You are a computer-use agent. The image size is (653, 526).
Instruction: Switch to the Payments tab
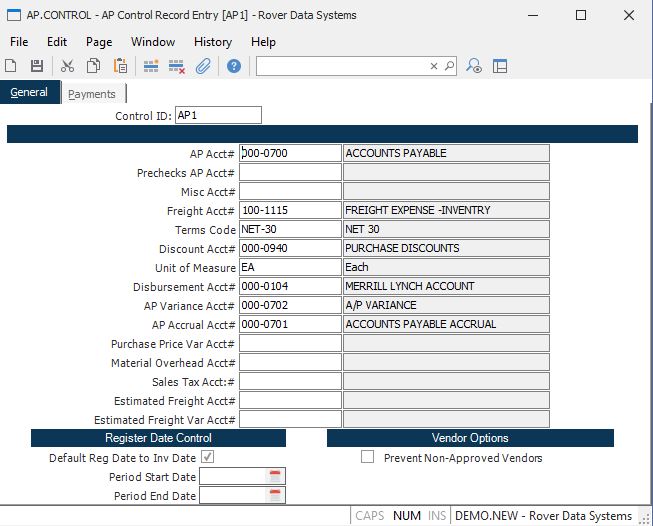coord(92,94)
